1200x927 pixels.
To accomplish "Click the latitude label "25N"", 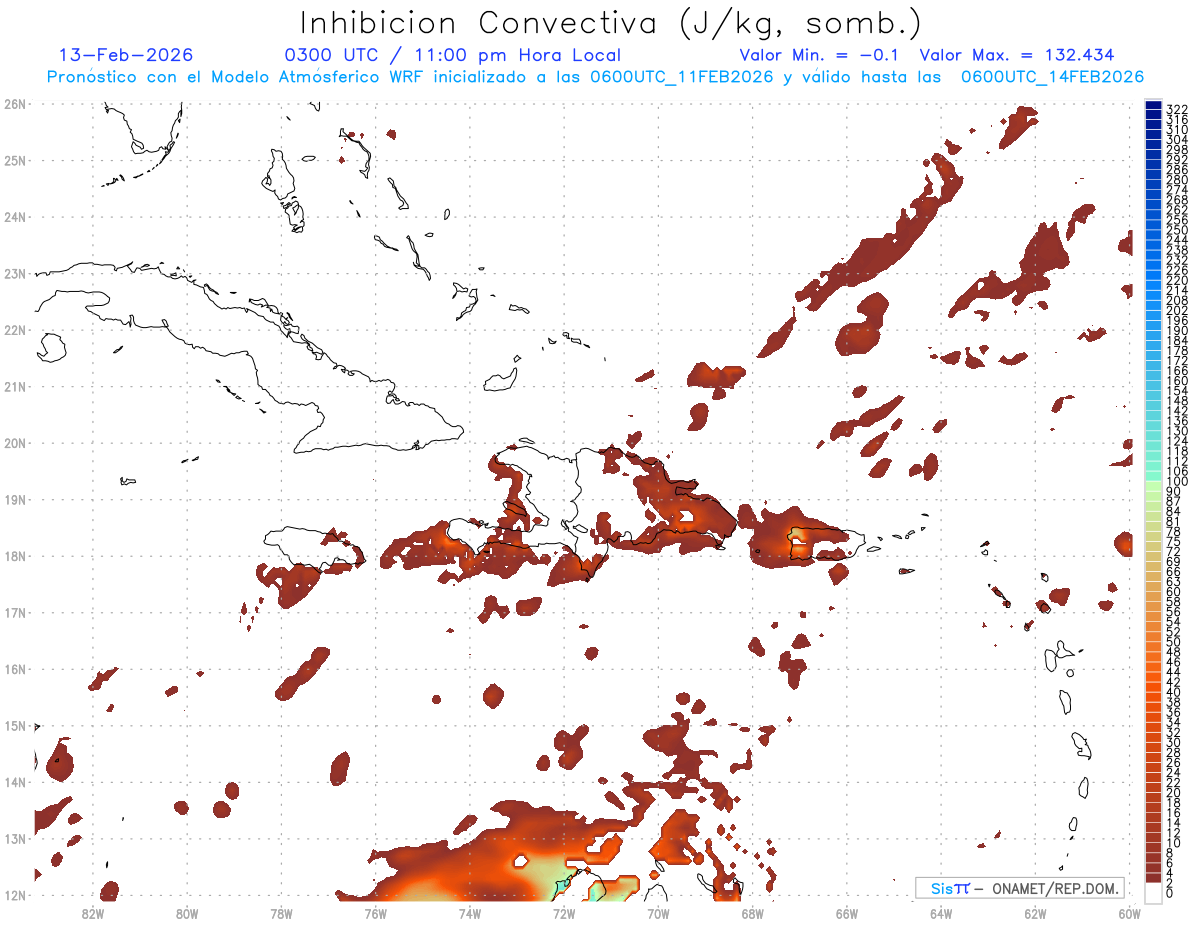I will pos(15,160).
